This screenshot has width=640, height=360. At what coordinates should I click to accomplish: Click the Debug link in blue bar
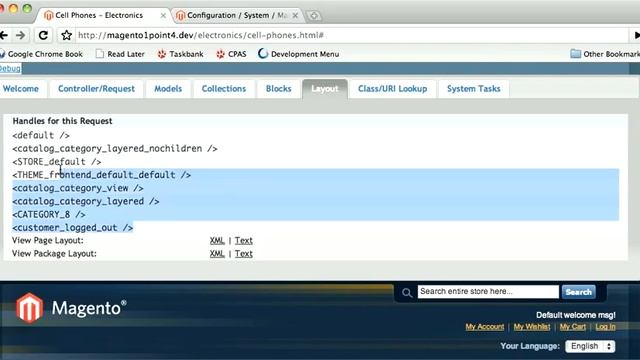[x=10, y=68]
